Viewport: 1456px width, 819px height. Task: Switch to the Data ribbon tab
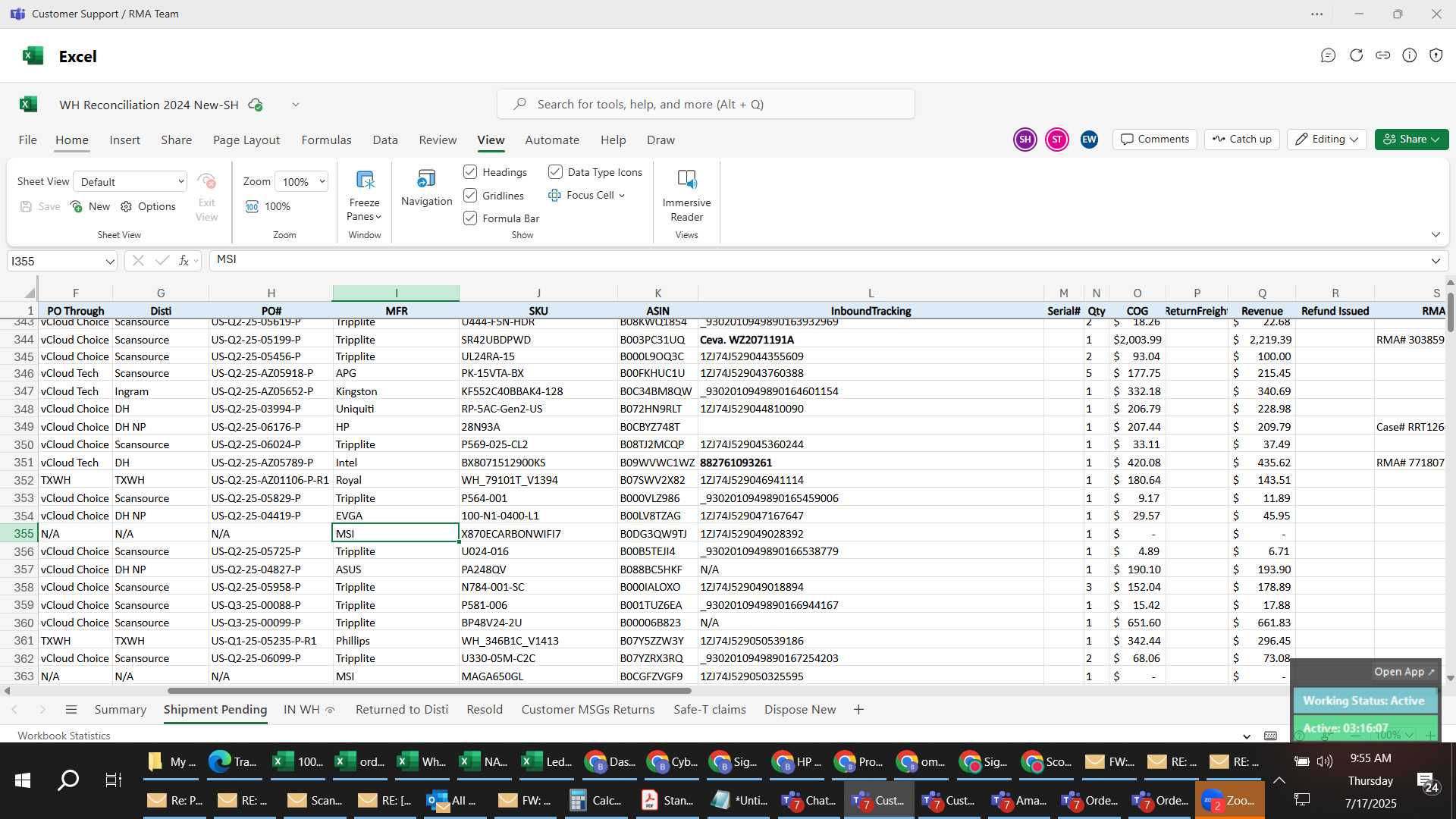point(385,140)
